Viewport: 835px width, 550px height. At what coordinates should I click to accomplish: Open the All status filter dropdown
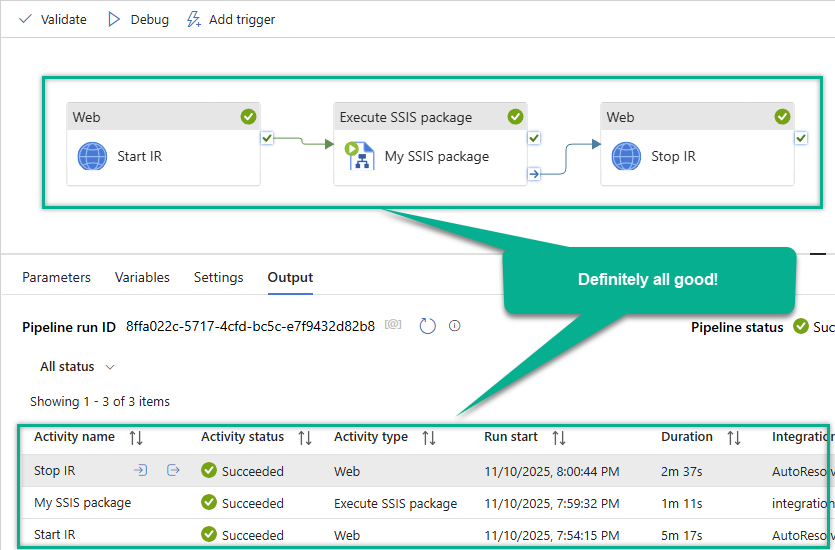click(x=77, y=367)
